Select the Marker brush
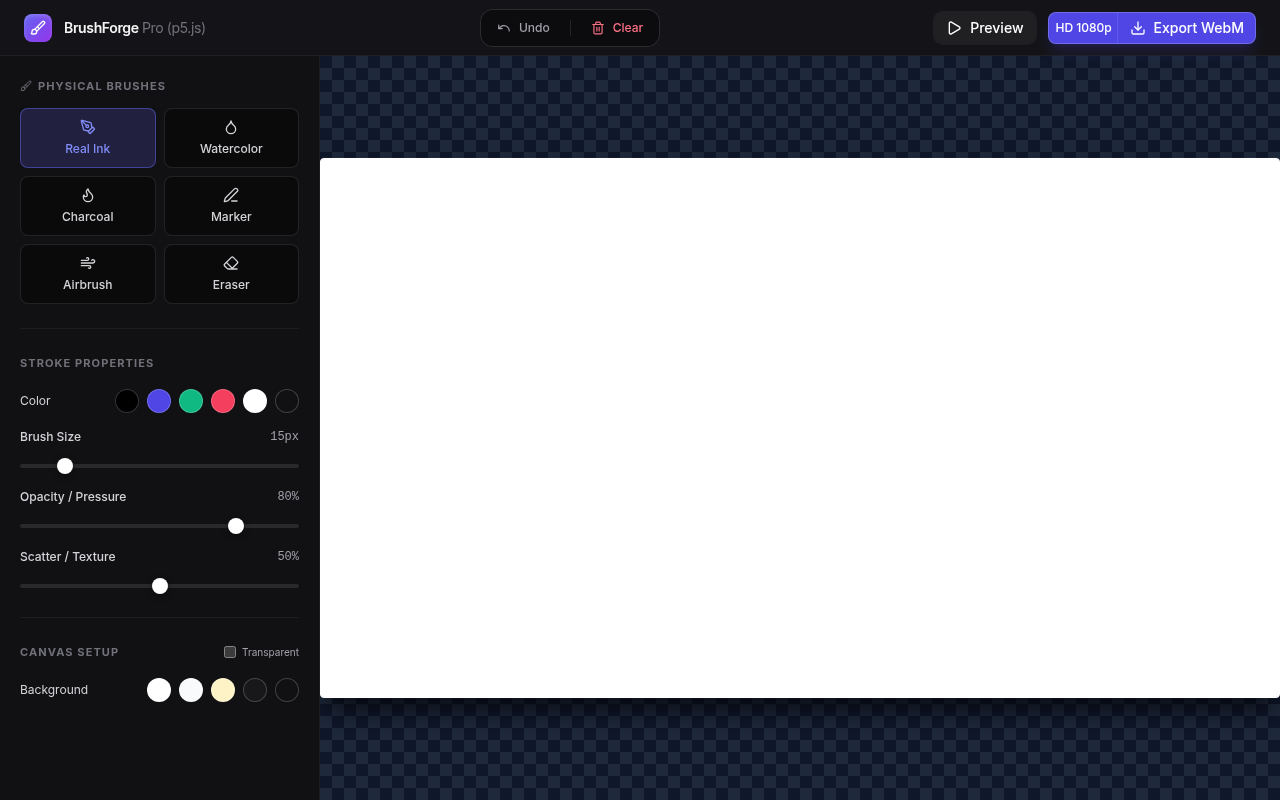Screen dimensions: 1280x800 [x=231, y=205]
